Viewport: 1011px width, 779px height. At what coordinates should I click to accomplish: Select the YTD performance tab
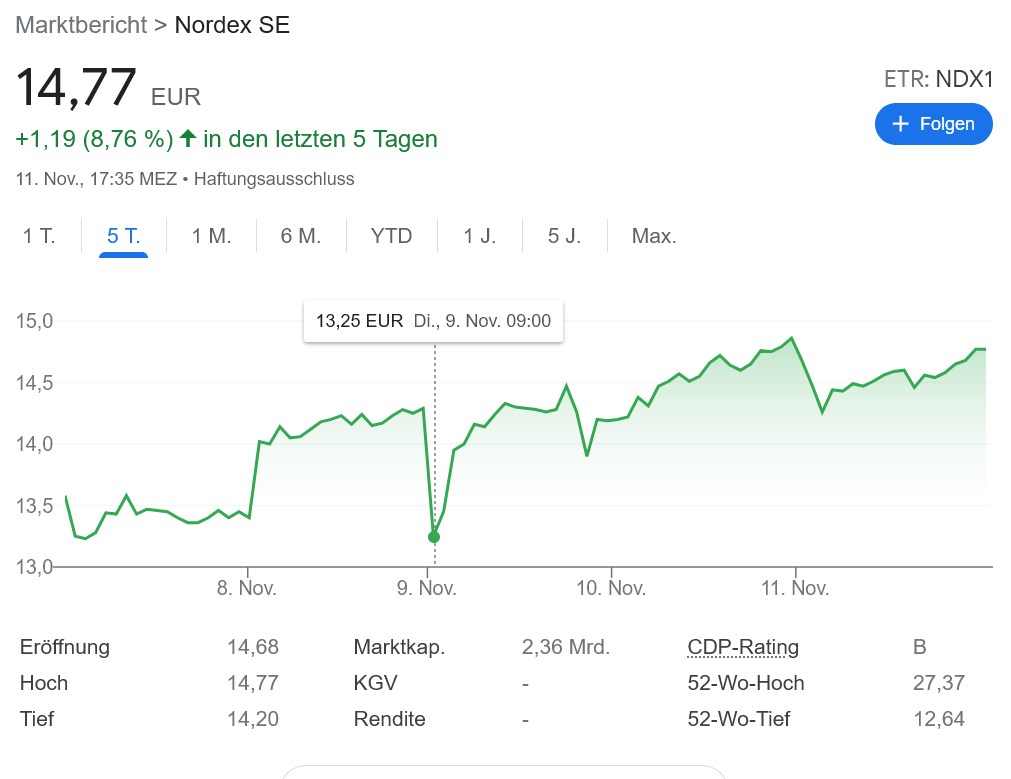tap(391, 235)
